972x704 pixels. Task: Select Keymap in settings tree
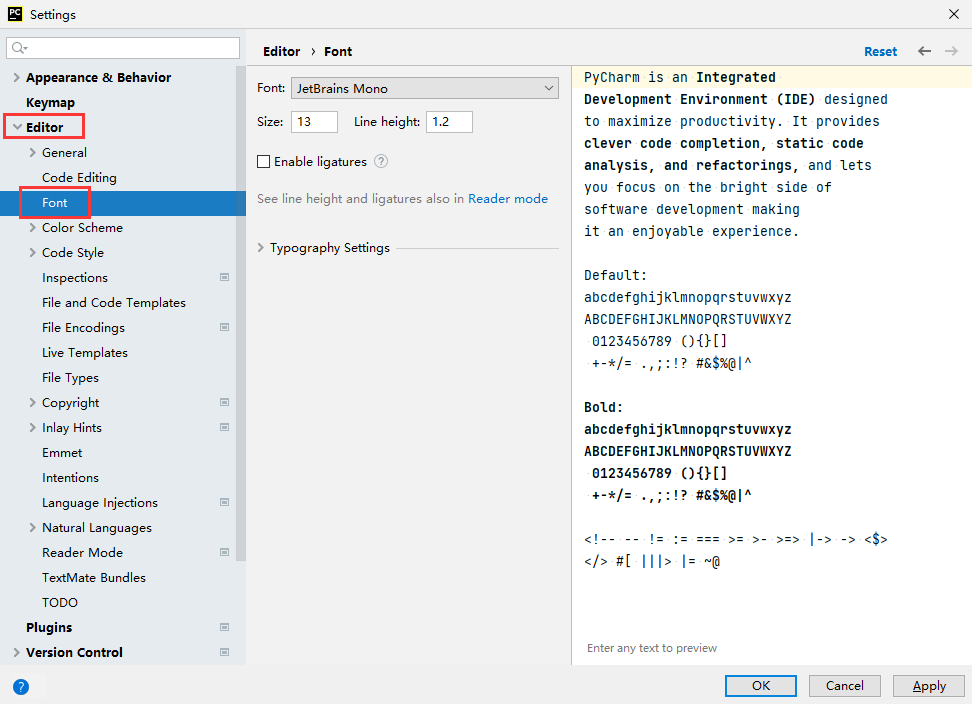50,102
